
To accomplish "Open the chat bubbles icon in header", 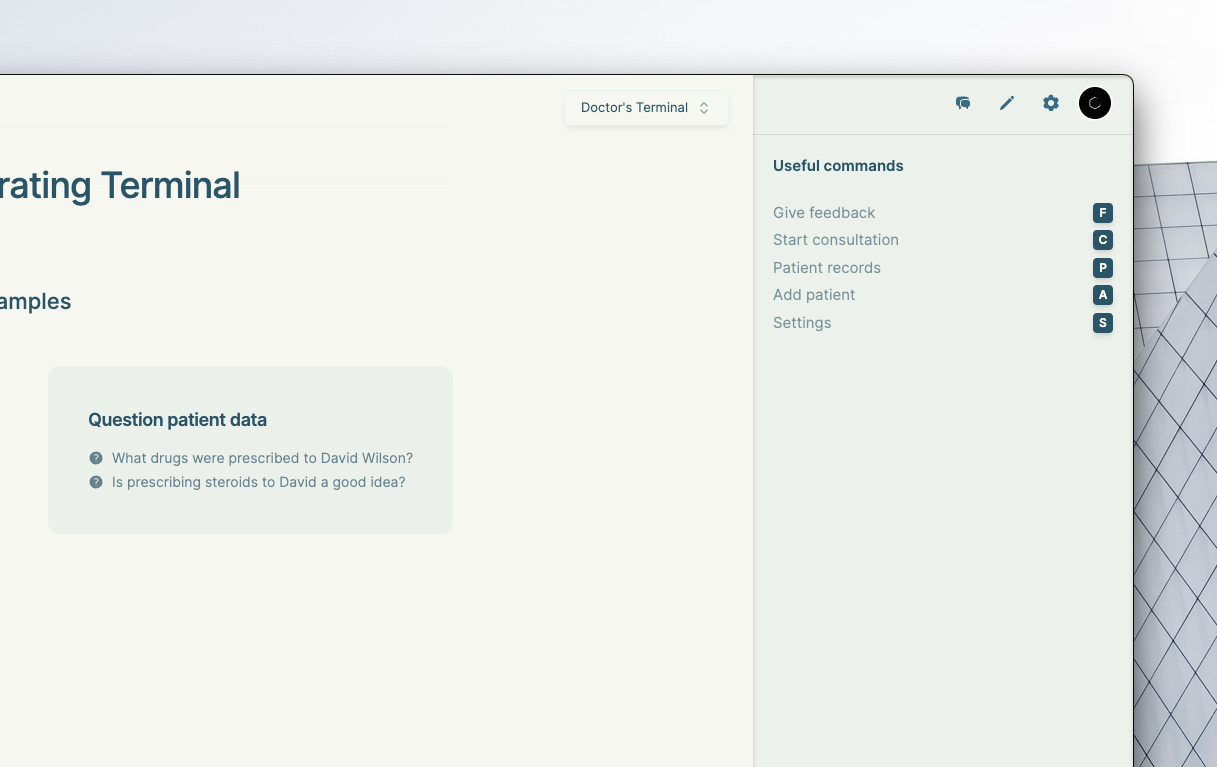I will 963,103.
